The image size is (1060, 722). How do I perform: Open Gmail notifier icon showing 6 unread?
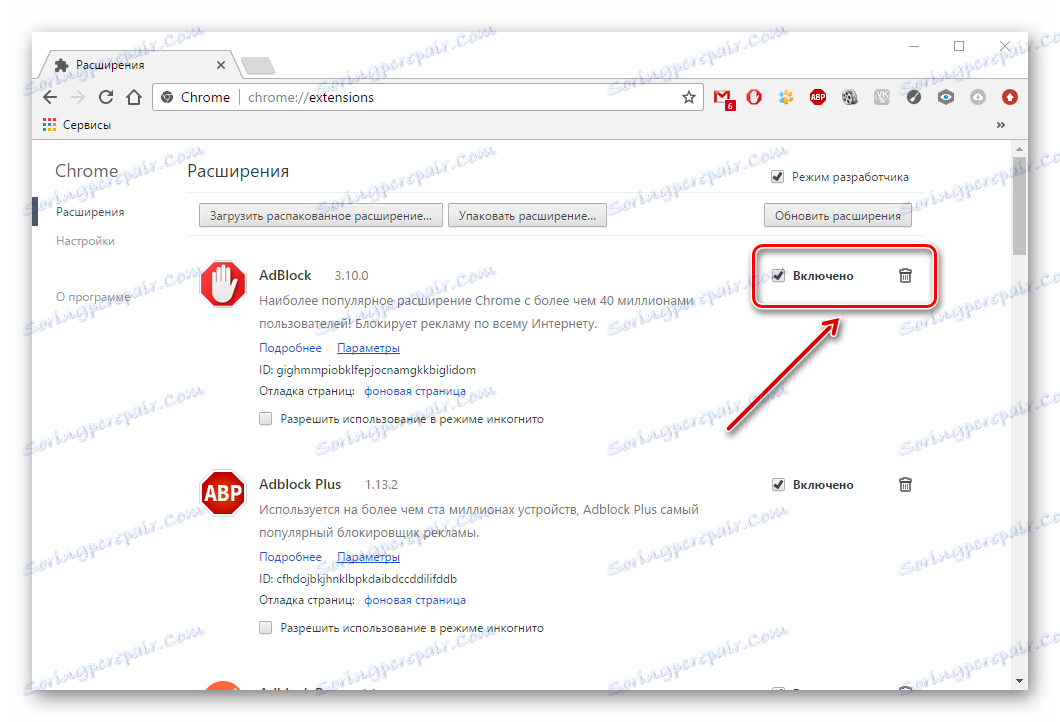[x=723, y=97]
